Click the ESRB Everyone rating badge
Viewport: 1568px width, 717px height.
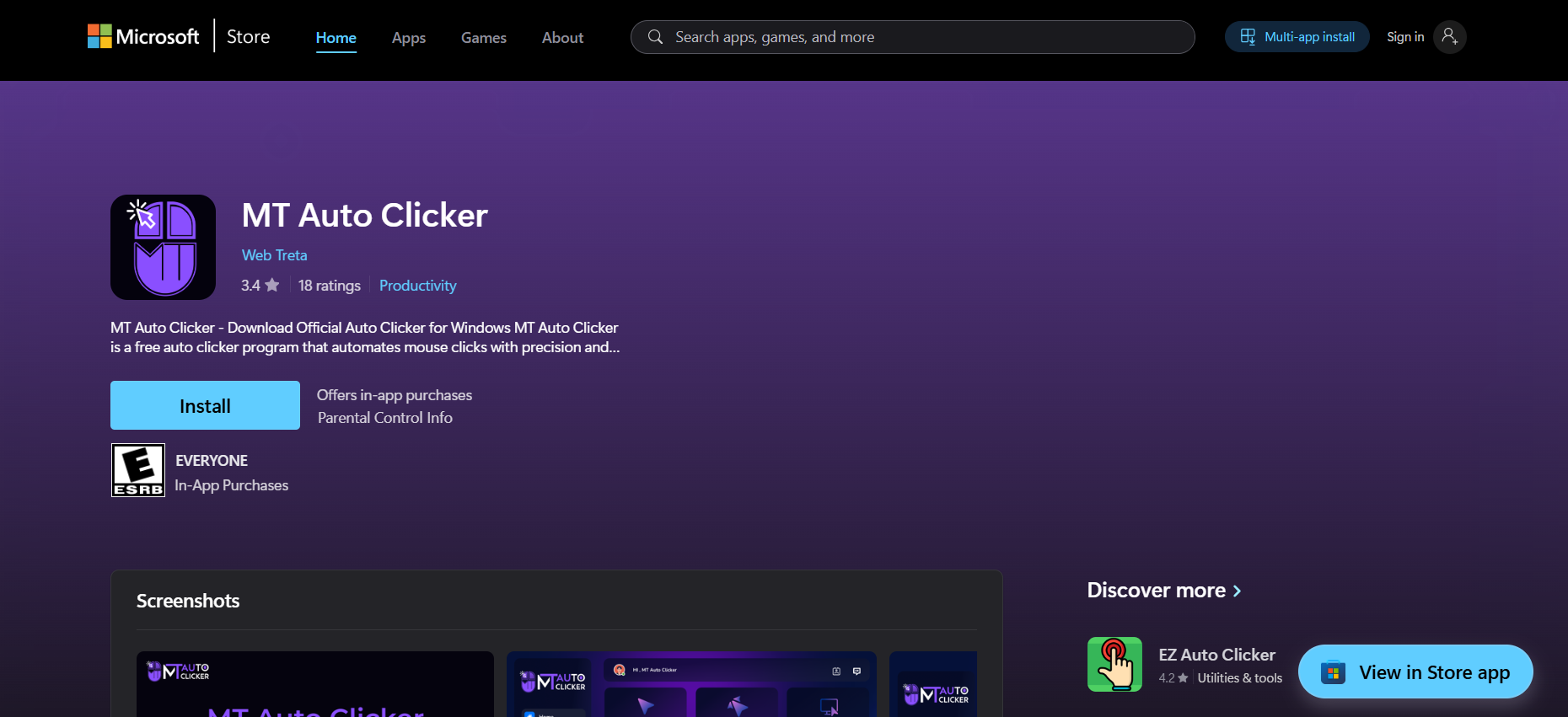click(138, 470)
